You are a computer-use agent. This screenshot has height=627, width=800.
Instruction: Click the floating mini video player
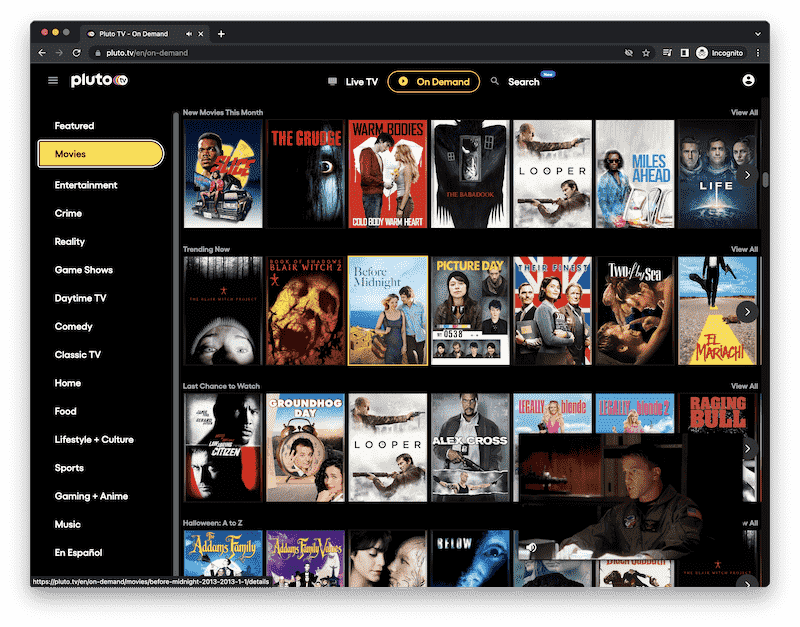630,496
